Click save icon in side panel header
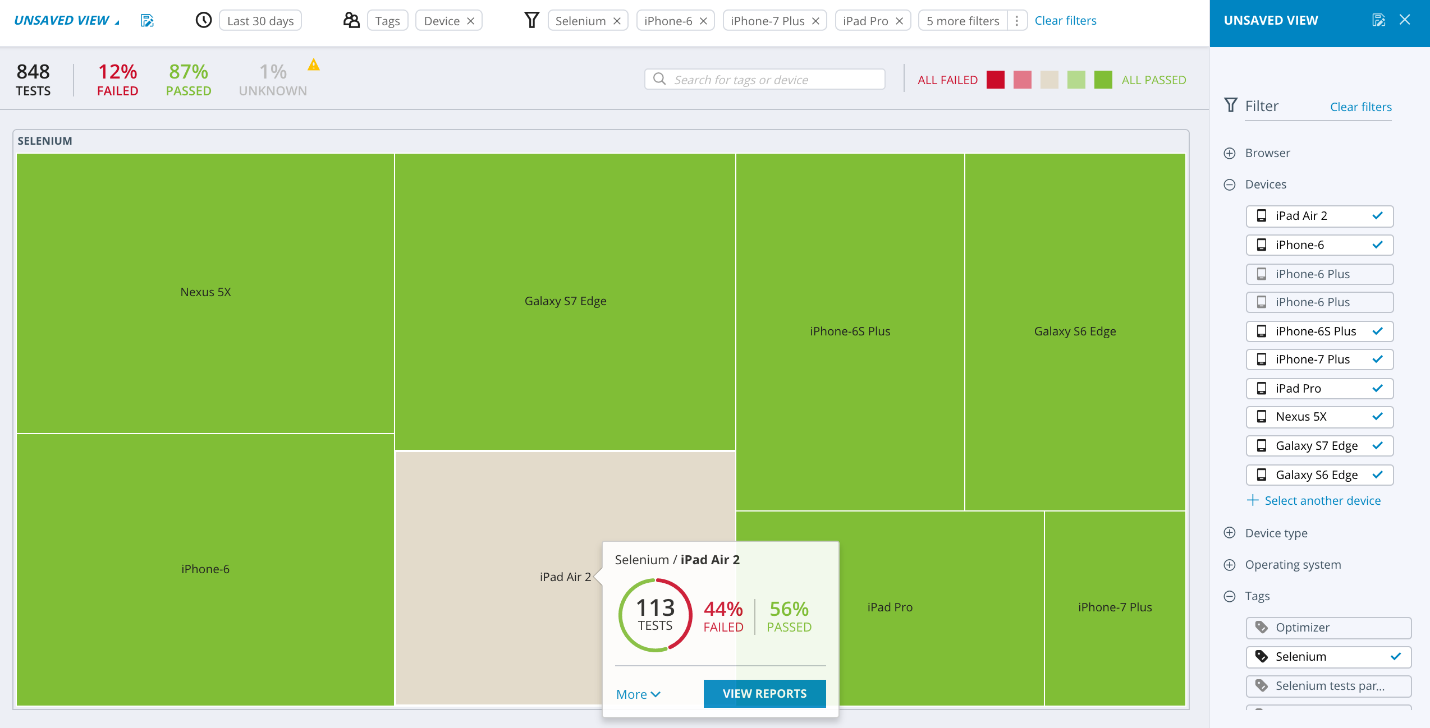This screenshot has width=1430, height=728. (x=1379, y=20)
